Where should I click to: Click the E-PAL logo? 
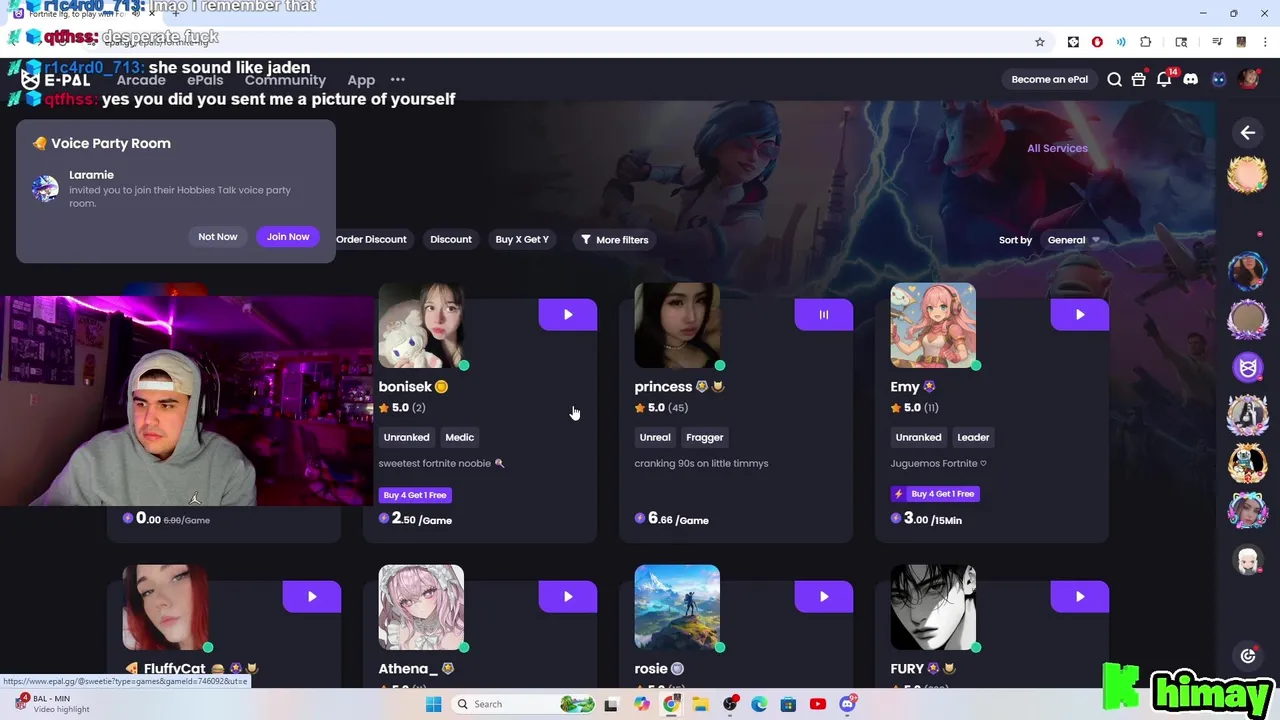point(55,80)
